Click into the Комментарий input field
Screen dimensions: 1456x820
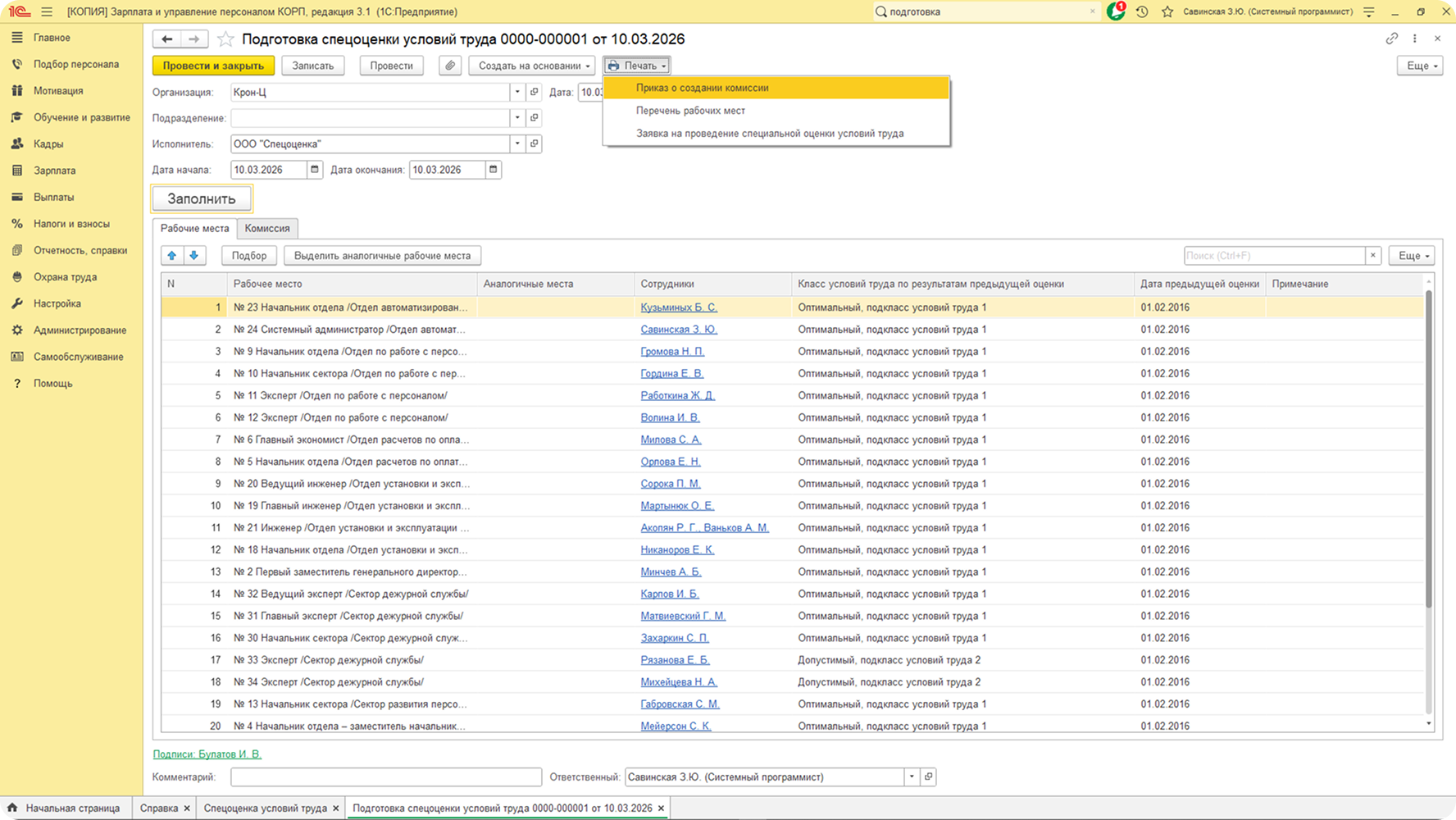tap(386, 777)
